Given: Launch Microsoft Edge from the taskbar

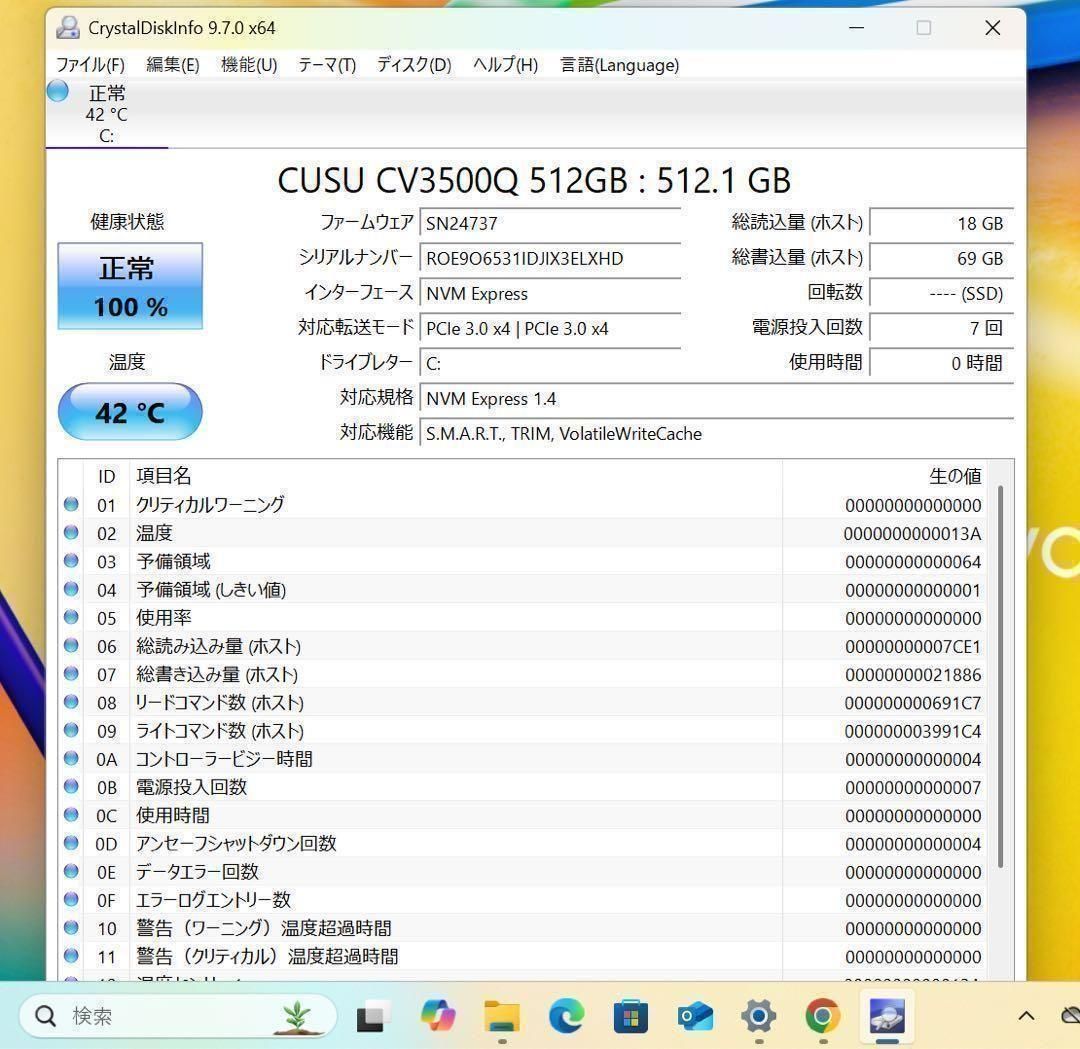Looking at the screenshot, I should pos(566,1016).
